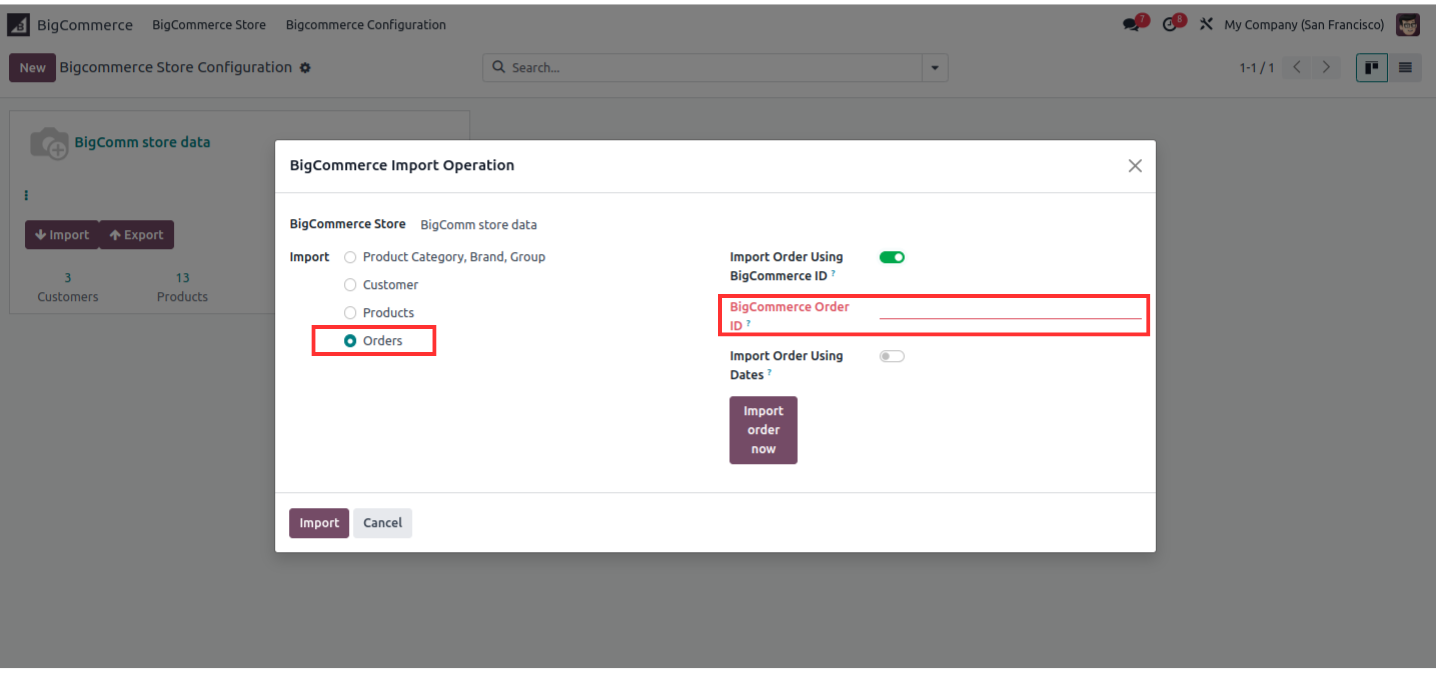Open the store card three-dot menu
The width and height of the screenshot is (1436, 673).
(26, 196)
